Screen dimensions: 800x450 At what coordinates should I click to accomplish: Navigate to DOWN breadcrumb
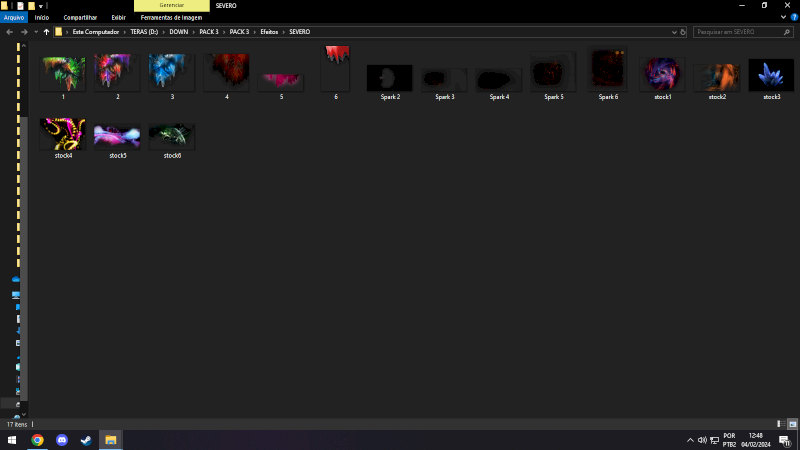pyautogui.click(x=179, y=32)
